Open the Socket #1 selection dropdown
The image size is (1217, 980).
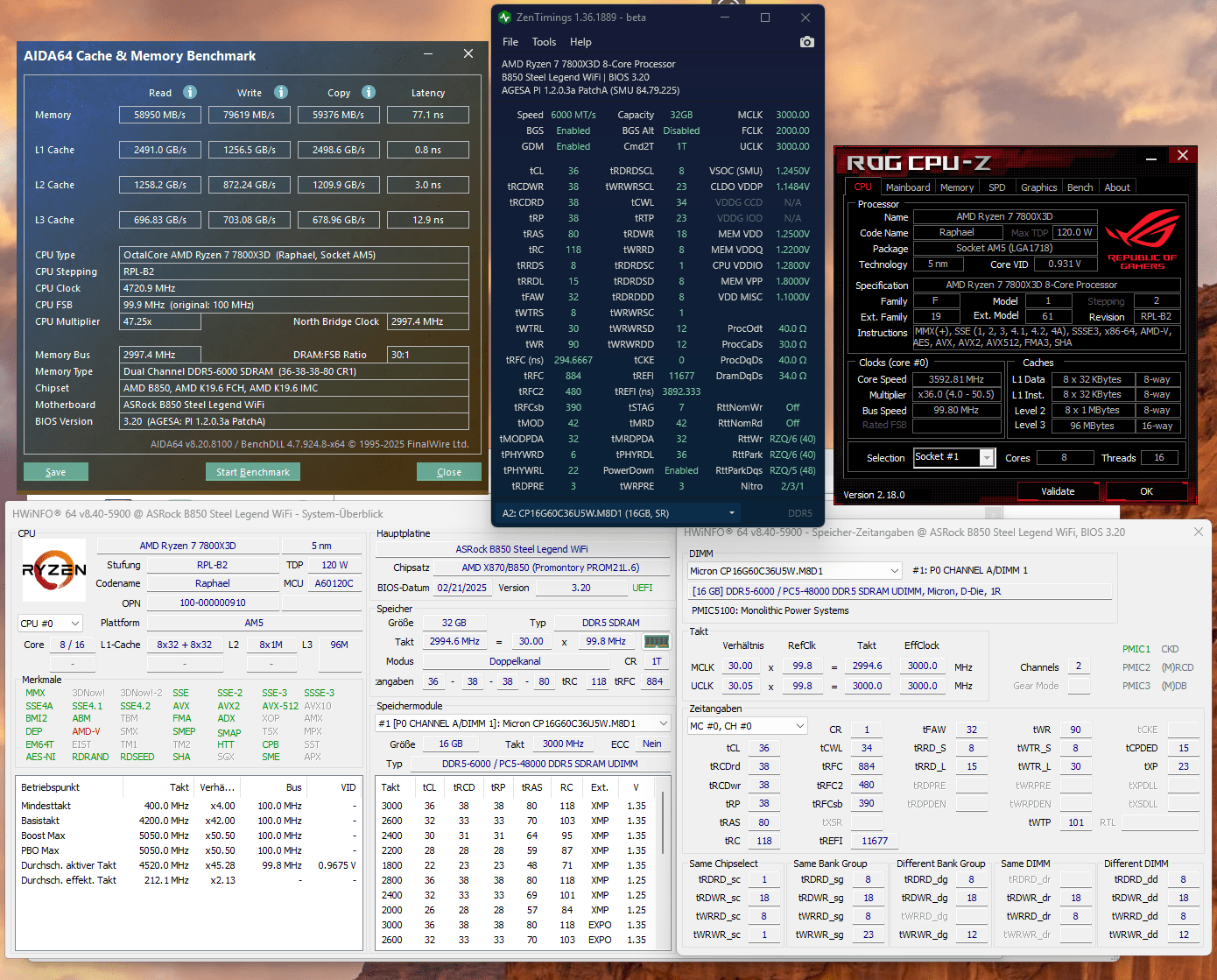[x=953, y=457]
